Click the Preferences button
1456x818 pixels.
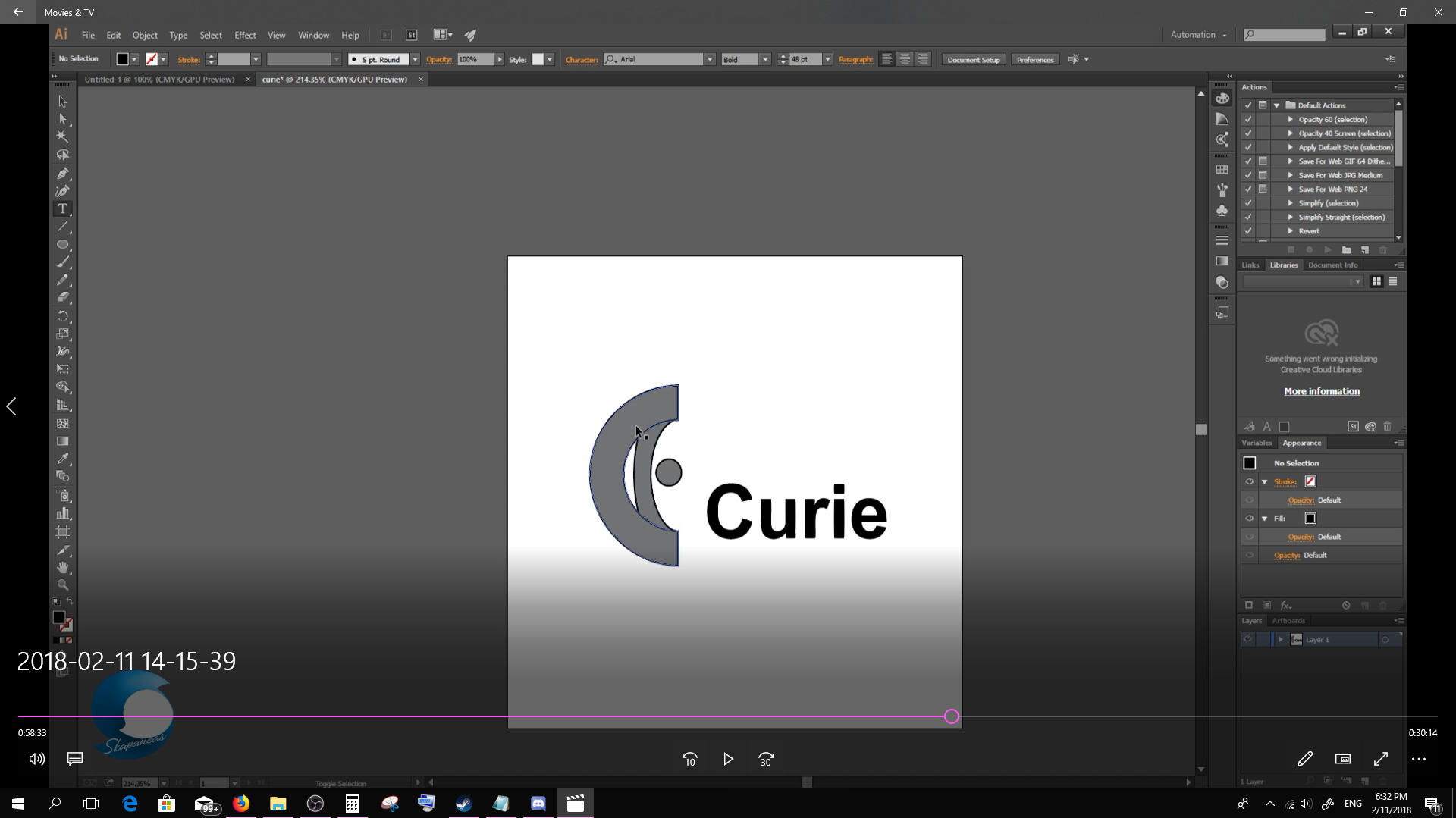(x=1035, y=59)
